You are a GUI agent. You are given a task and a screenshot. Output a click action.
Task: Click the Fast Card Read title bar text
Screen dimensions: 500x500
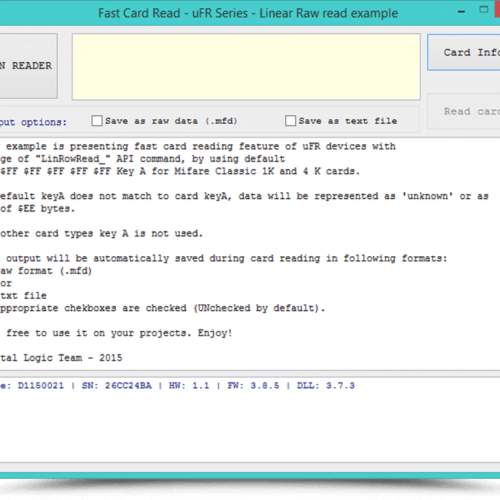click(x=248, y=13)
